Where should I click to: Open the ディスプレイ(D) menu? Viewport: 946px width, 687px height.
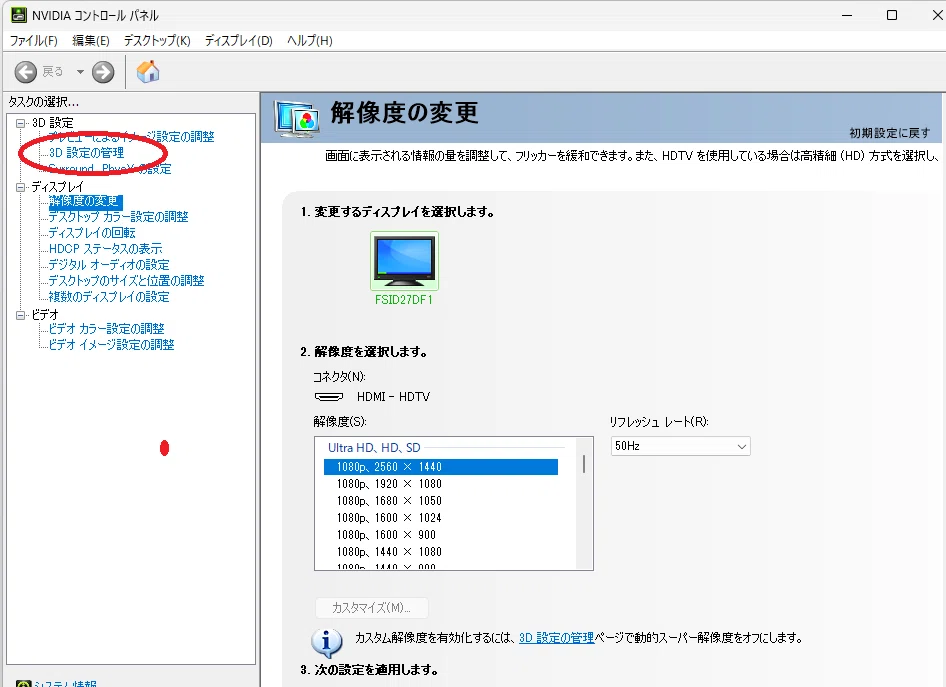[x=239, y=40]
